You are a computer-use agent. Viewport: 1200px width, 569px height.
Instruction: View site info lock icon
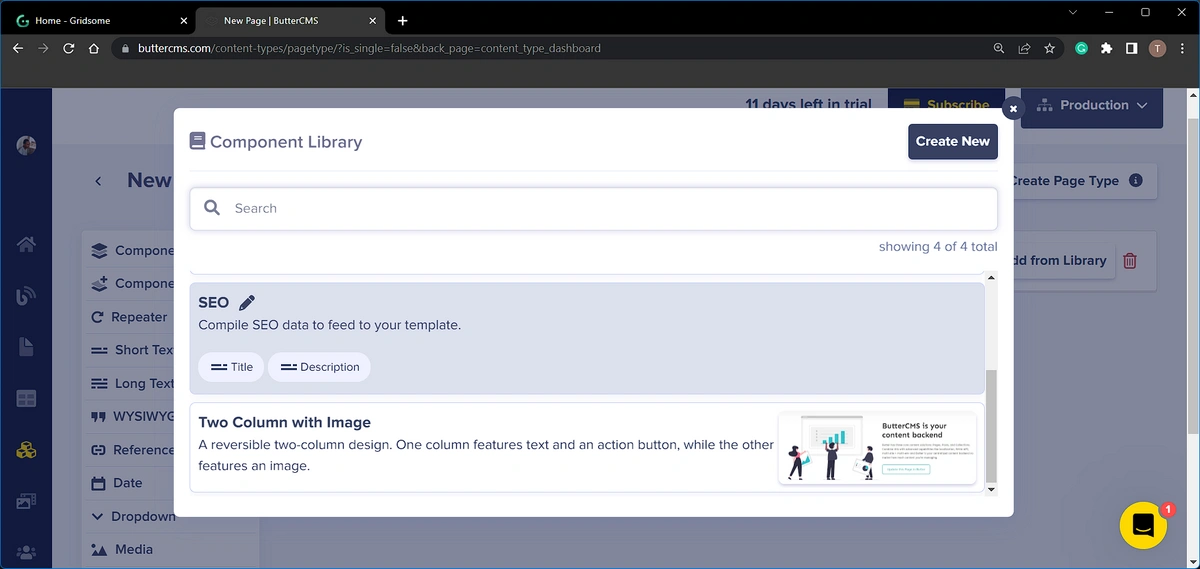click(125, 48)
